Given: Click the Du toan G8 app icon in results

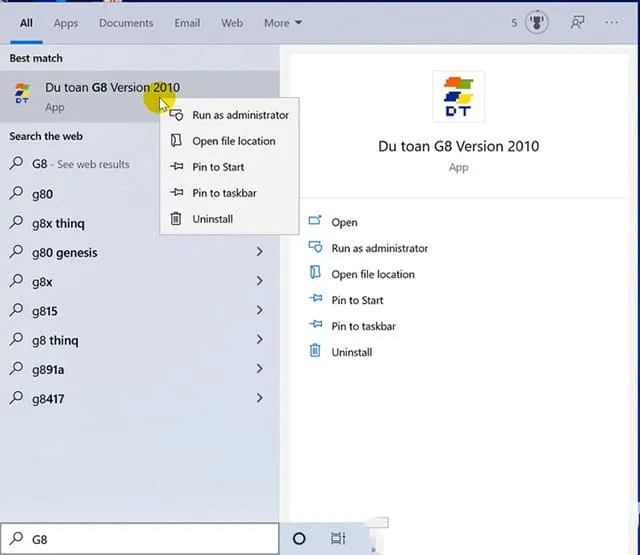Looking at the screenshot, I should click(x=22, y=93).
